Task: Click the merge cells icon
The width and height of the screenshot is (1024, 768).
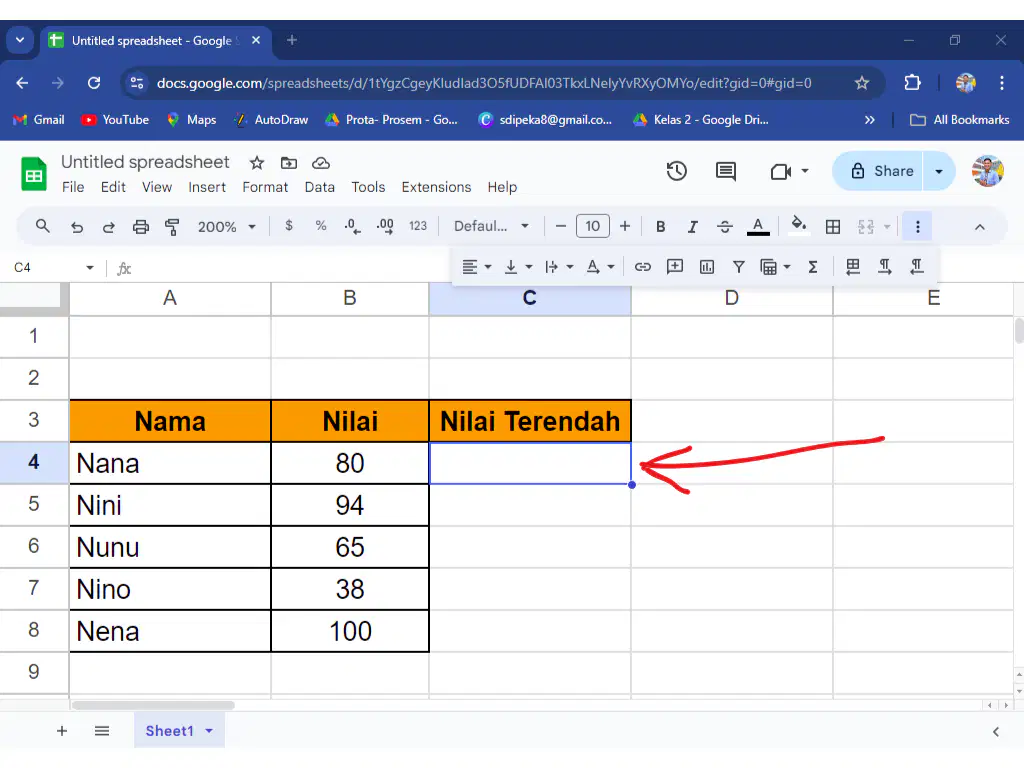Action: (x=866, y=227)
